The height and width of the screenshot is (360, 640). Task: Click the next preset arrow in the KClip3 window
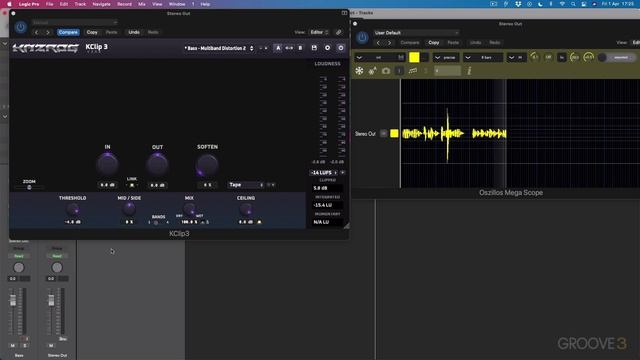click(x=48, y=32)
